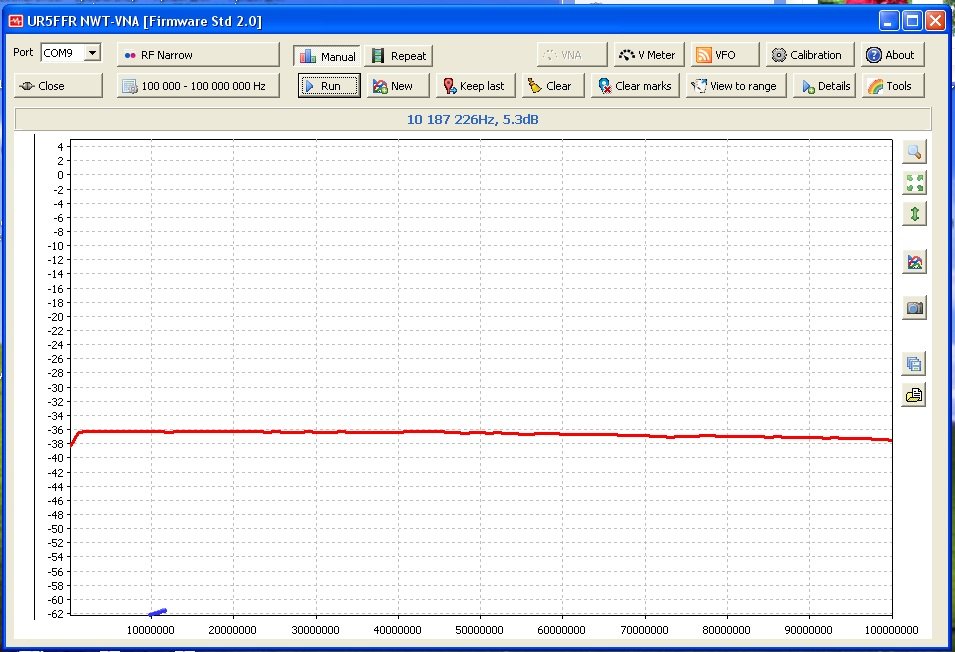Open the Calibration dialog
This screenshot has height=652, width=955.
pos(811,55)
